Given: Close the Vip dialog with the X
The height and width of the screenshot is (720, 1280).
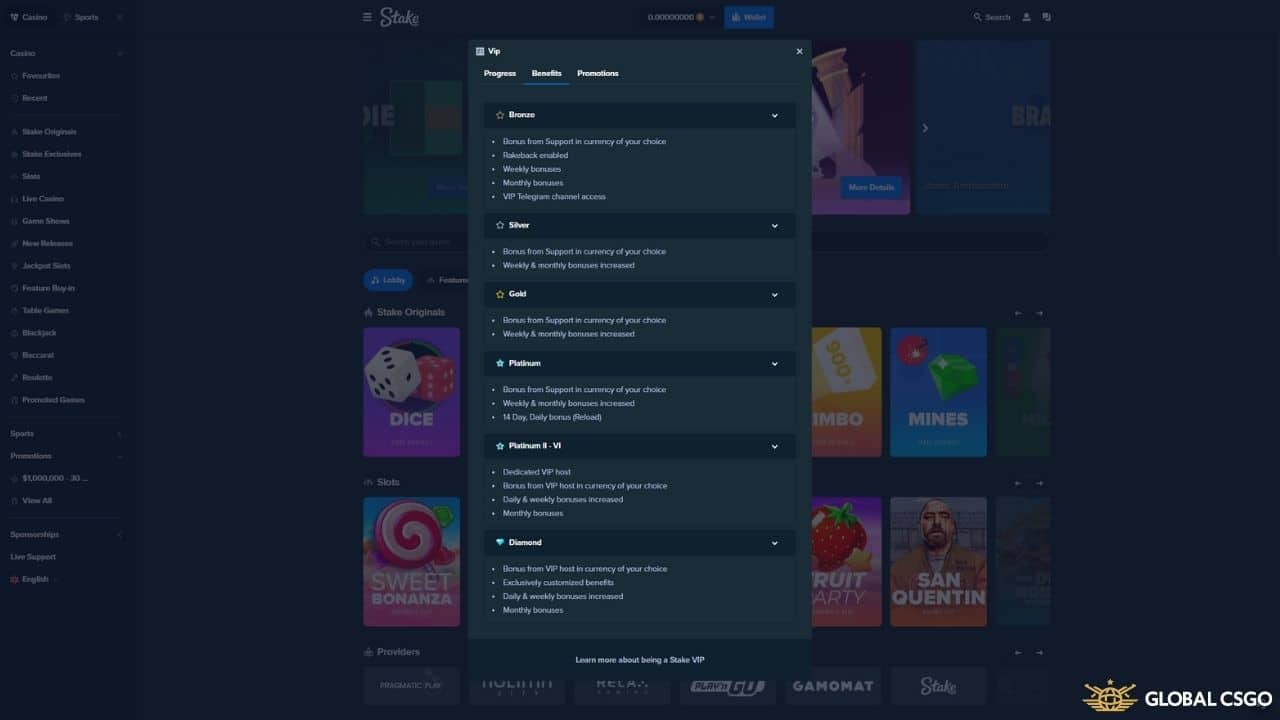Looking at the screenshot, I should click(x=799, y=51).
